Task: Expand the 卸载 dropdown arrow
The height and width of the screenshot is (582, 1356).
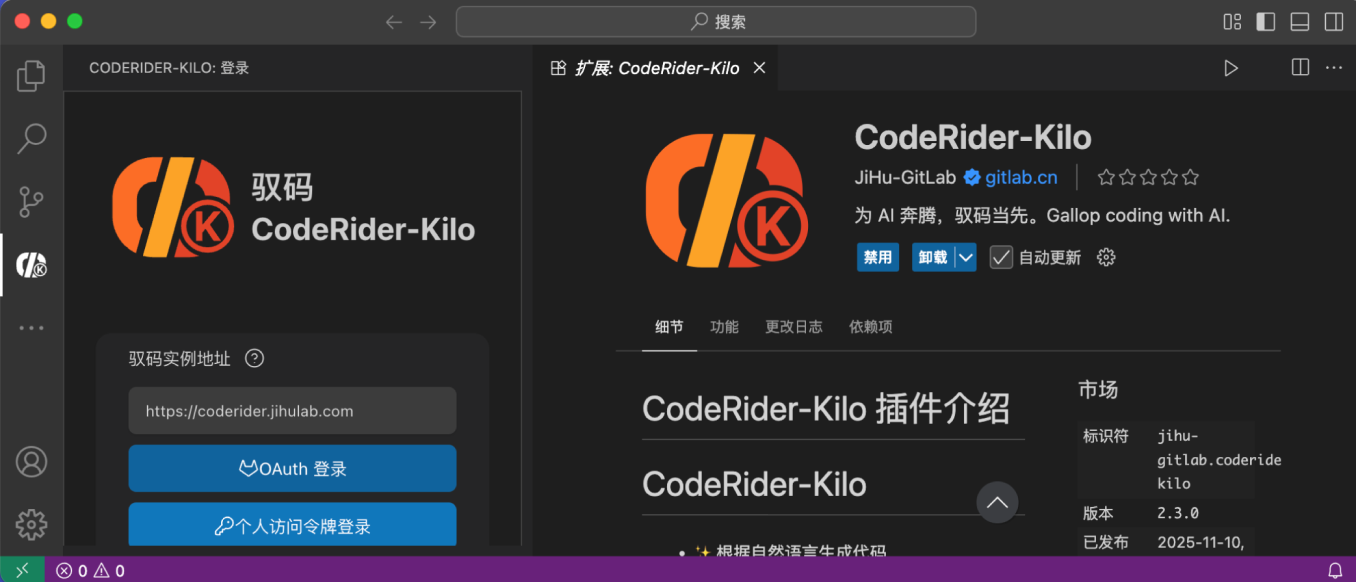Action: (x=965, y=258)
